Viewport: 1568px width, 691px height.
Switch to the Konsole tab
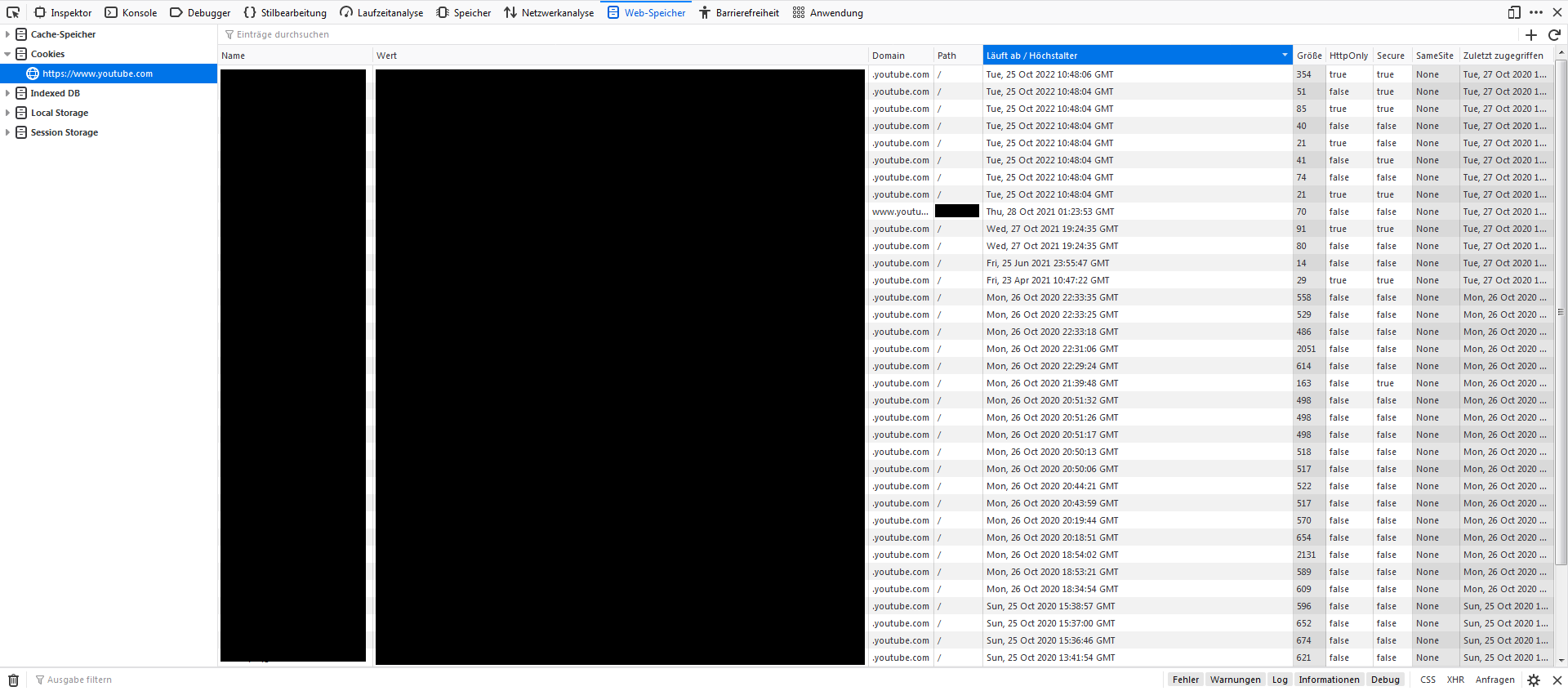point(131,12)
